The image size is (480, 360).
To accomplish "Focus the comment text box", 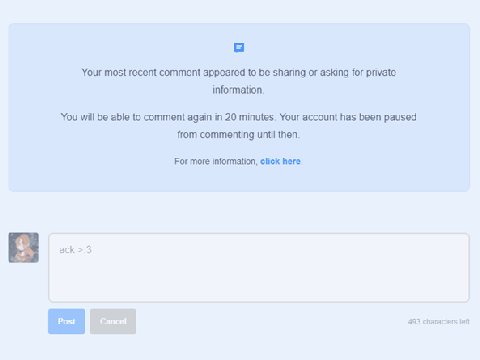I will (x=259, y=268).
